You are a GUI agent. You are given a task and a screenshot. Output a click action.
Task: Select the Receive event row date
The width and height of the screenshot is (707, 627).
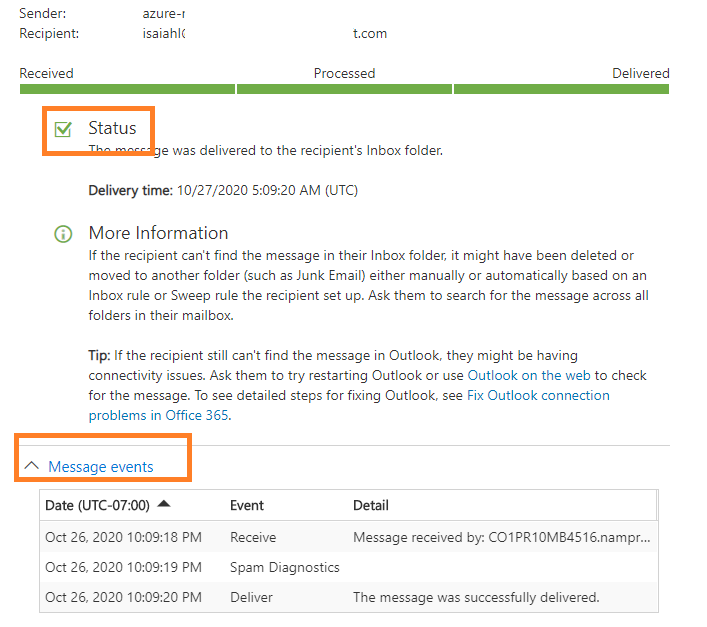pyautogui.click(x=123, y=537)
